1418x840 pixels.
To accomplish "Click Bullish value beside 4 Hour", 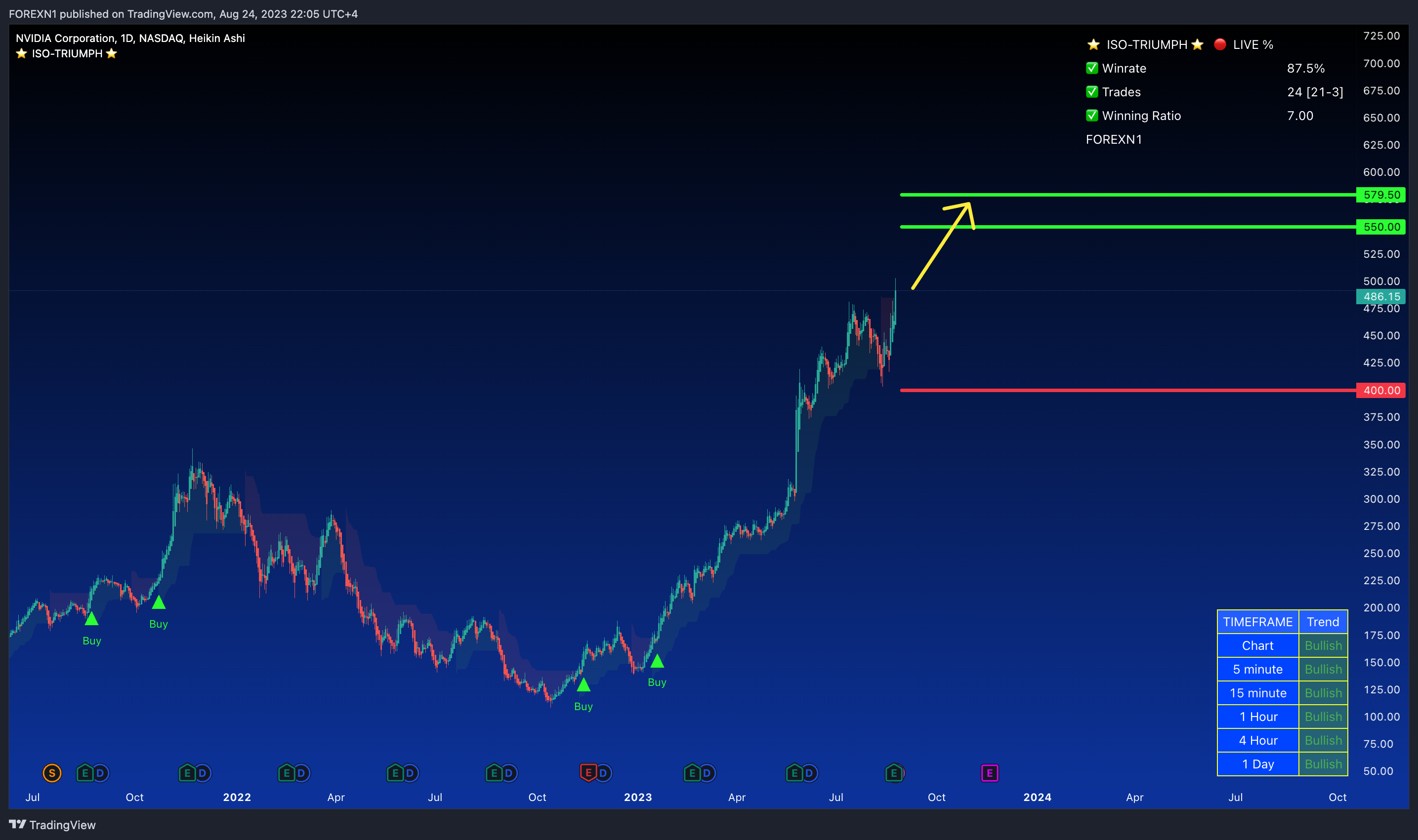I will [x=1323, y=740].
